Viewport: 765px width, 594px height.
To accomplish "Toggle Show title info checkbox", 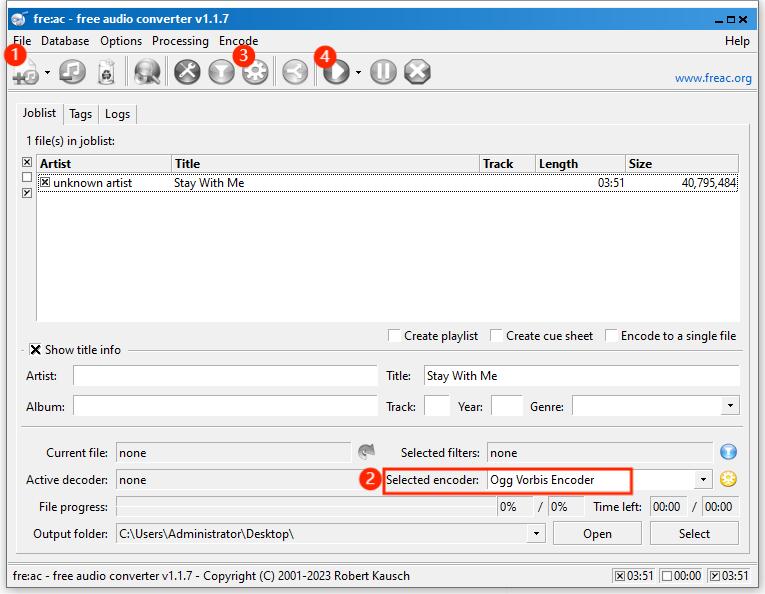I will (x=35, y=350).
